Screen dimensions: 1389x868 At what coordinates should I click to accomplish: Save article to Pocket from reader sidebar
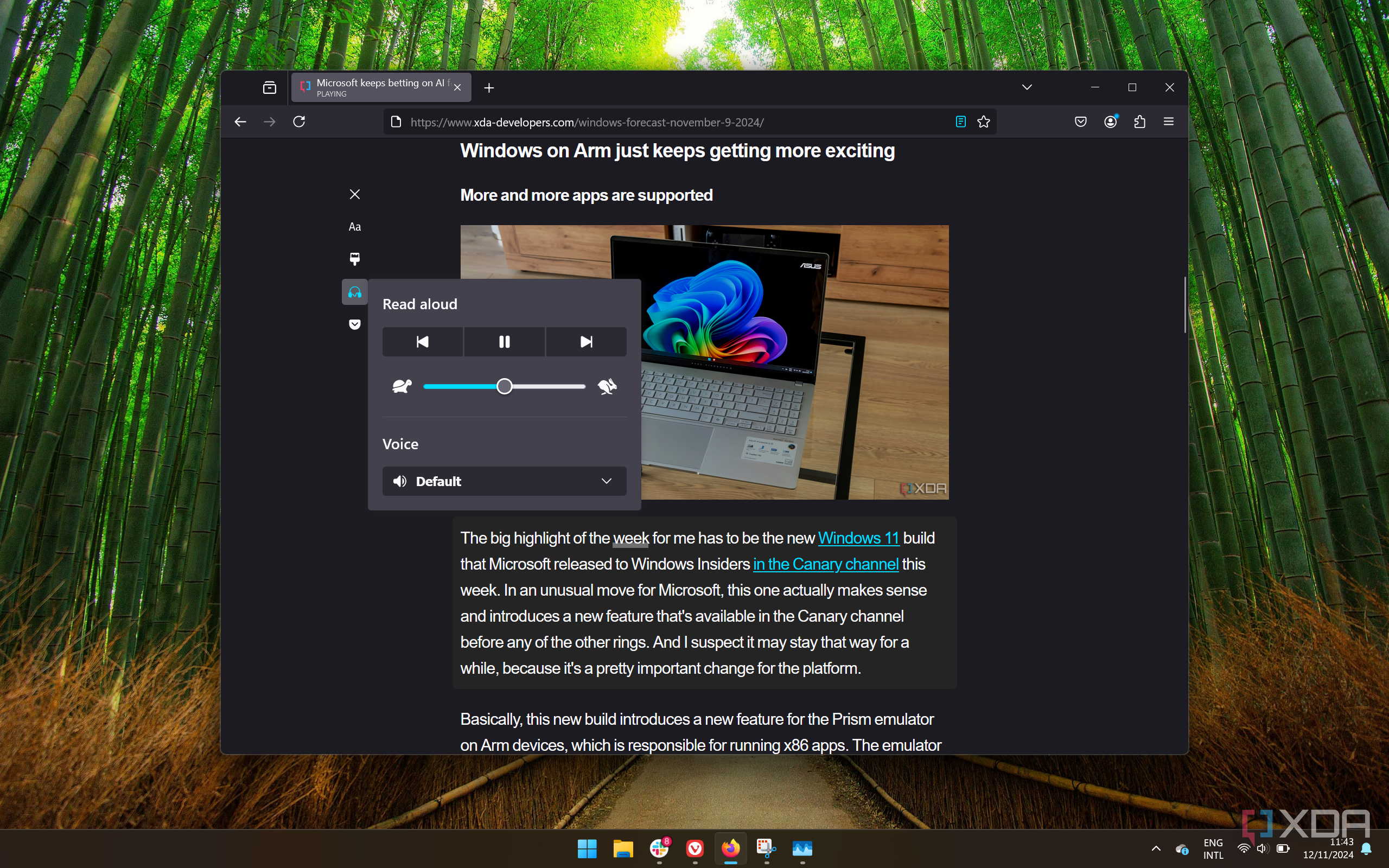355,324
